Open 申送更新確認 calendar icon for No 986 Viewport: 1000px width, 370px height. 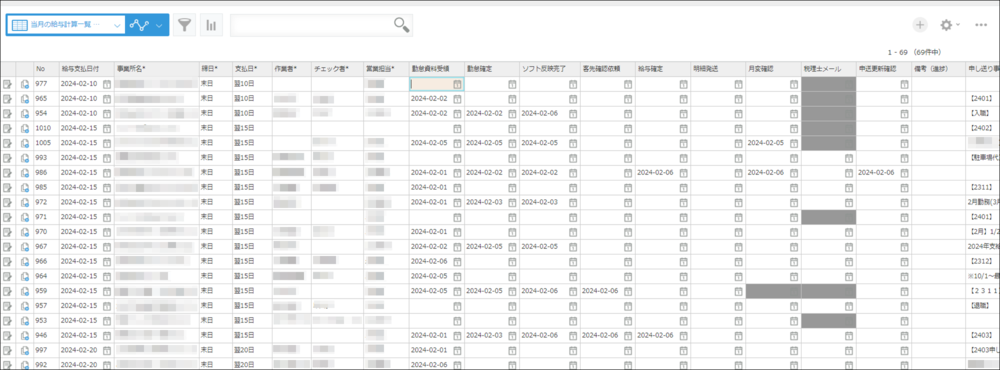(904, 172)
